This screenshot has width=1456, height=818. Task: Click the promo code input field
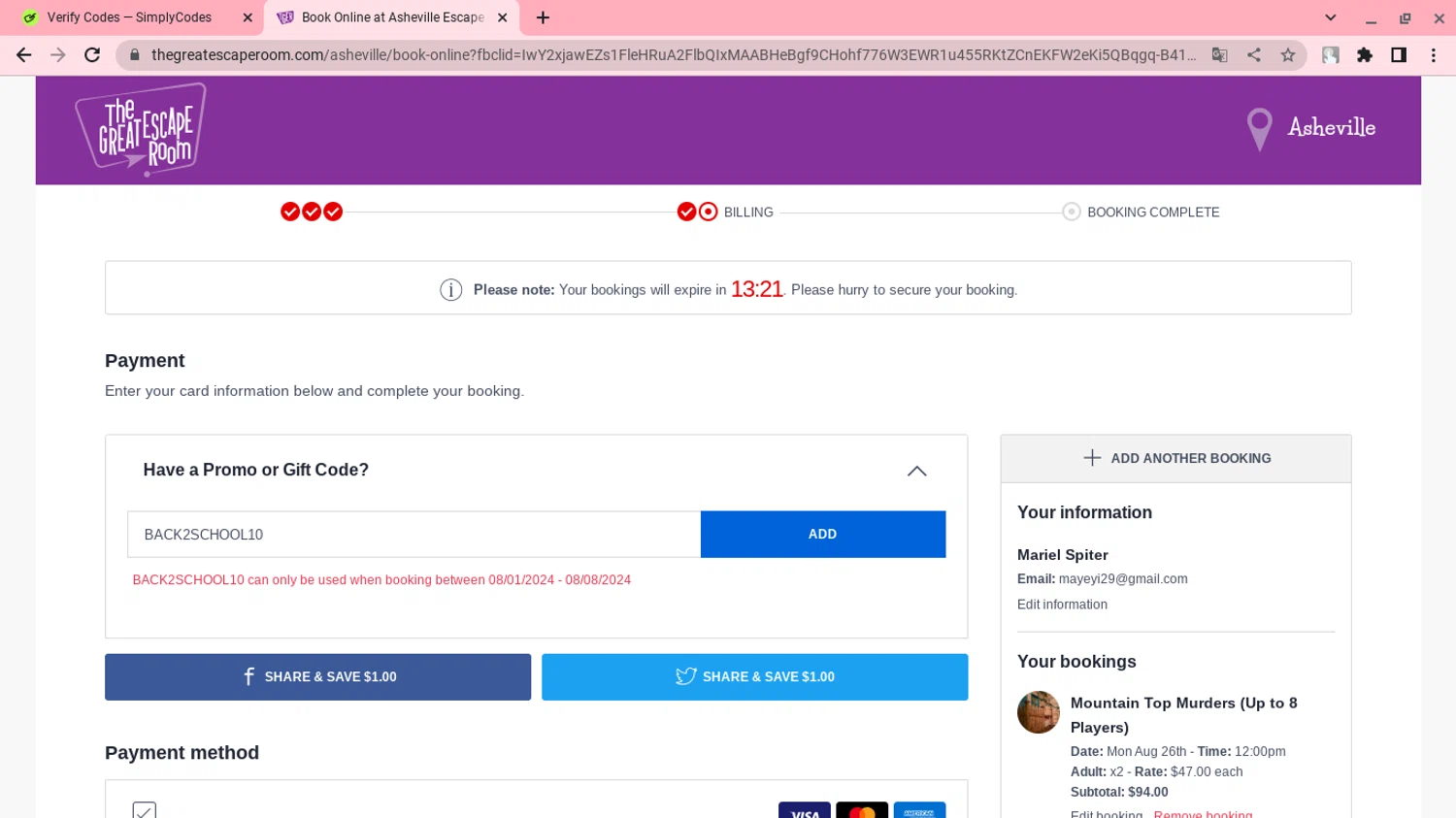(x=414, y=534)
